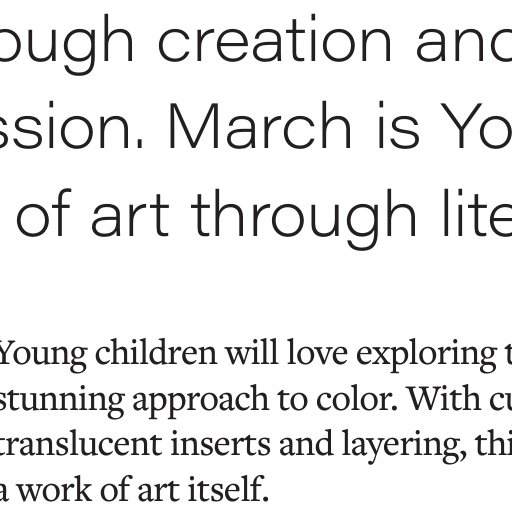Click the partial word 'ssion.' in the heading
The image size is (512, 512).
pos(70,125)
